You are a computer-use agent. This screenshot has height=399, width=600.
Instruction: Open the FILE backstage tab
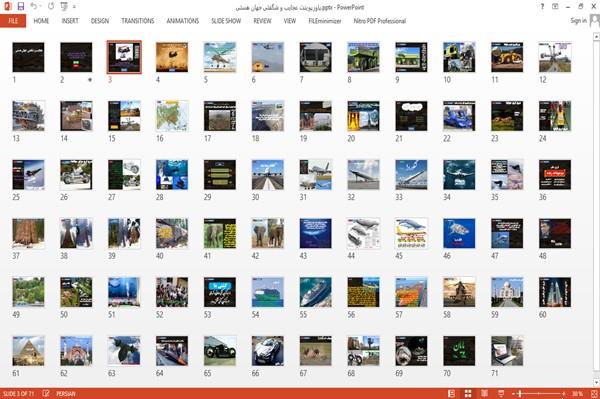coord(13,21)
